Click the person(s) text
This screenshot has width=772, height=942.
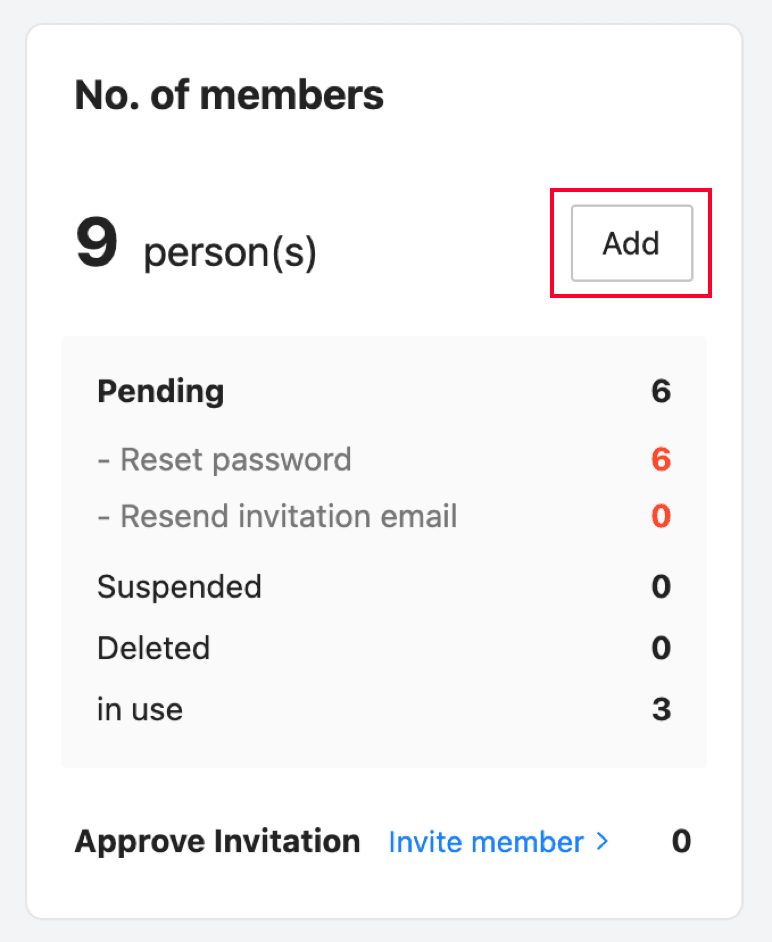(230, 253)
